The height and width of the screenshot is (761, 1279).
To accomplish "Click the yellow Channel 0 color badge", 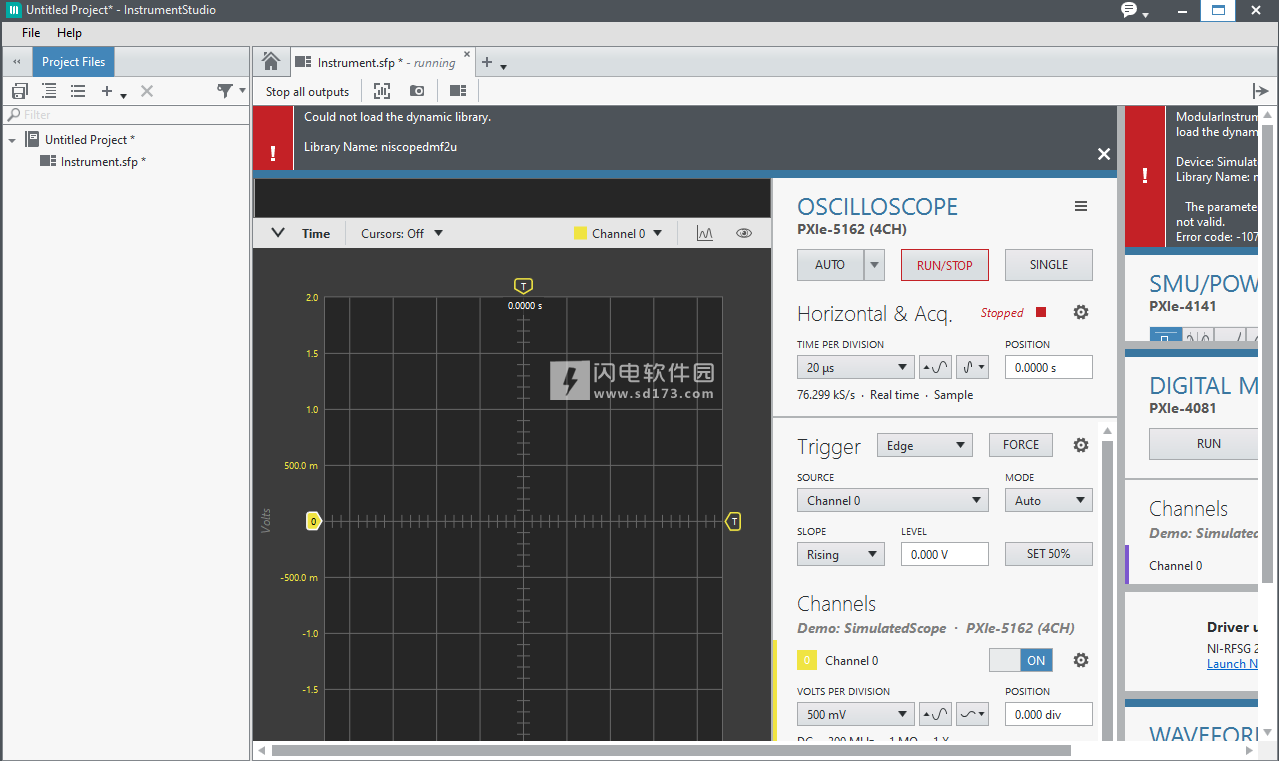I will [x=807, y=660].
